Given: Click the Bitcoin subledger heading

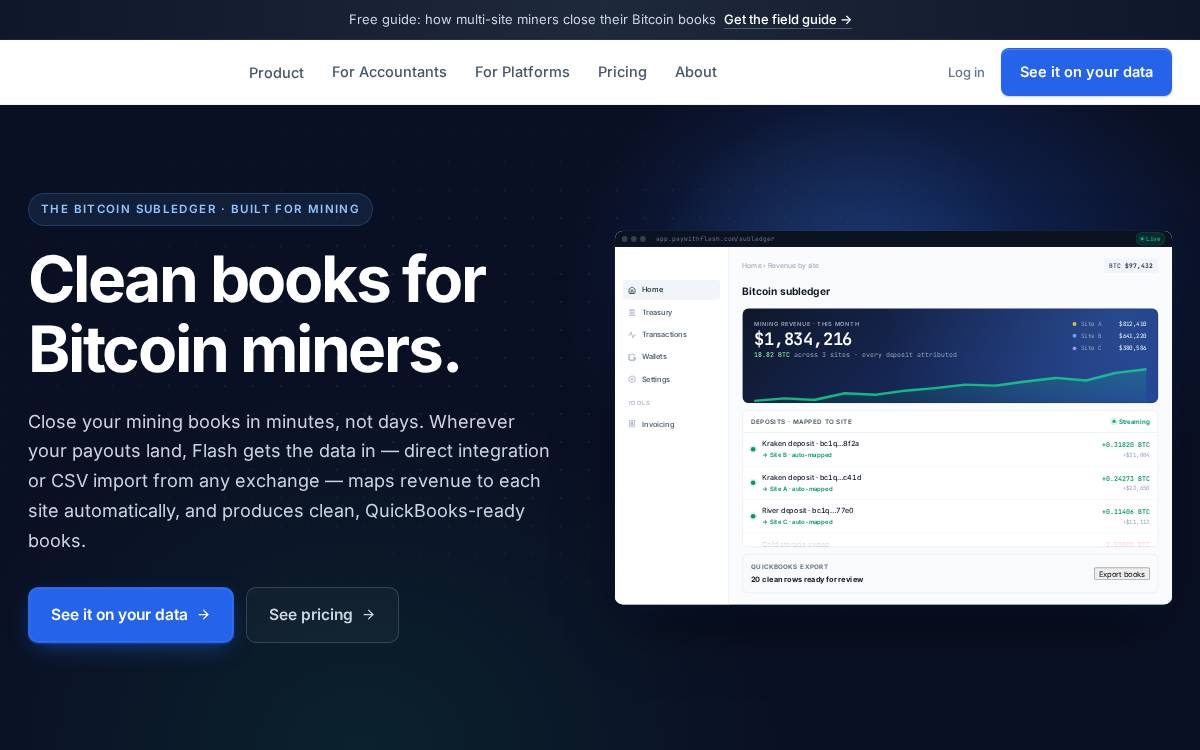Looking at the screenshot, I should pos(786,292).
